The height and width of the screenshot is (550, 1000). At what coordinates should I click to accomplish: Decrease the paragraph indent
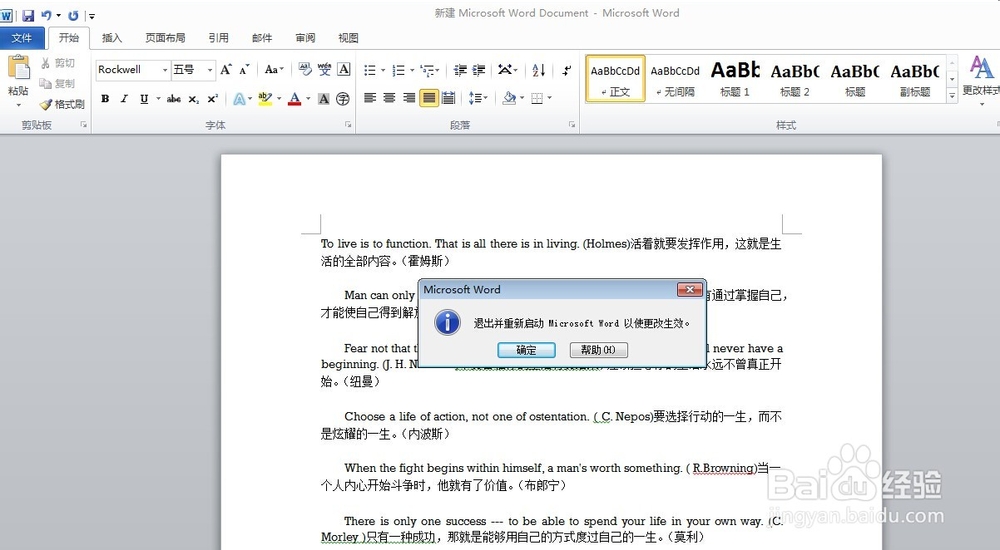pyautogui.click(x=460, y=70)
